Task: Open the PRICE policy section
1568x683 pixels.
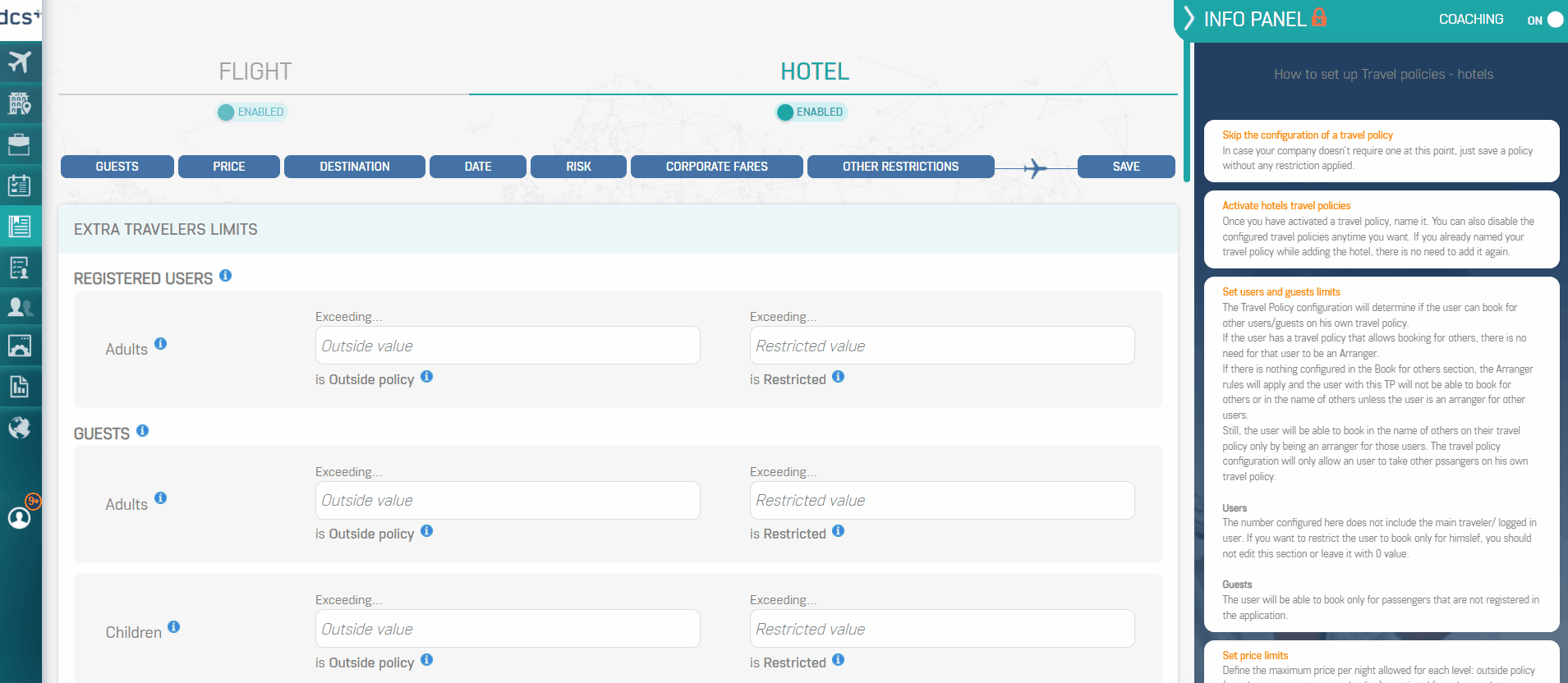Action: coord(229,167)
